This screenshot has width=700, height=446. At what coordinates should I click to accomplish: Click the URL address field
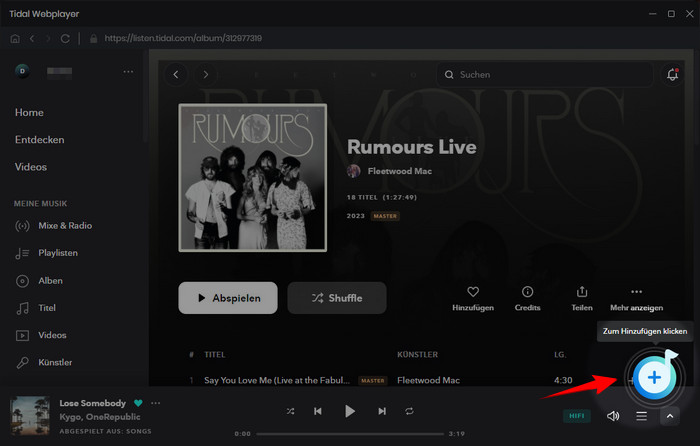183,38
